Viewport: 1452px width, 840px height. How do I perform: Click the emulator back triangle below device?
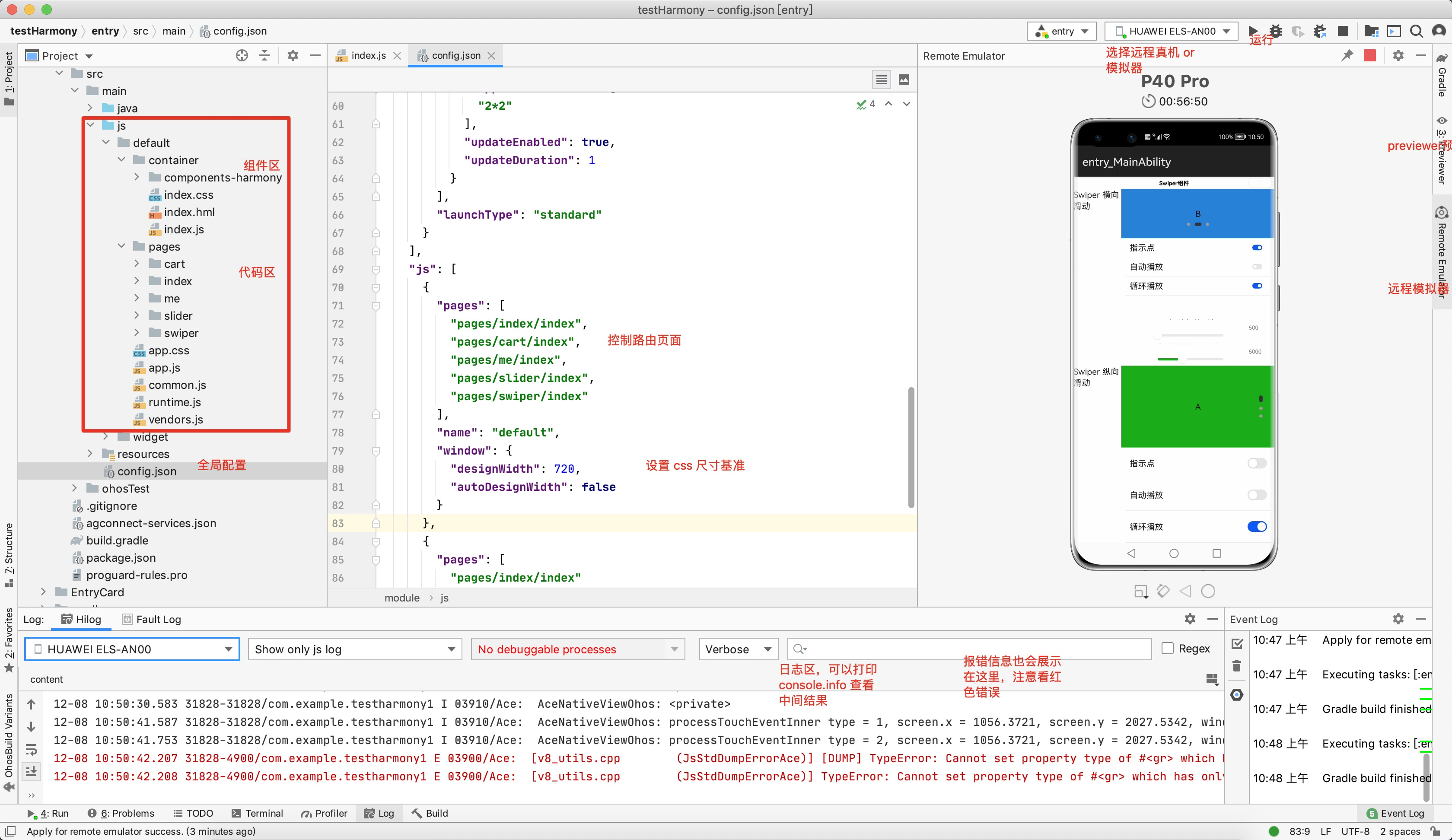(x=1185, y=591)
